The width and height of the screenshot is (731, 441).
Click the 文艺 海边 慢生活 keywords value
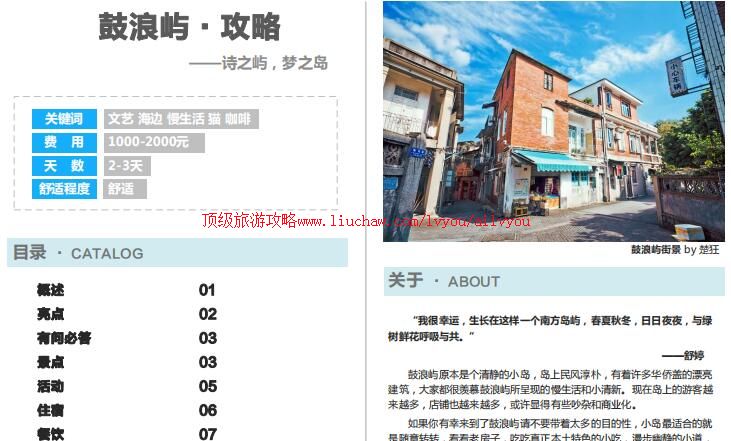180,119
